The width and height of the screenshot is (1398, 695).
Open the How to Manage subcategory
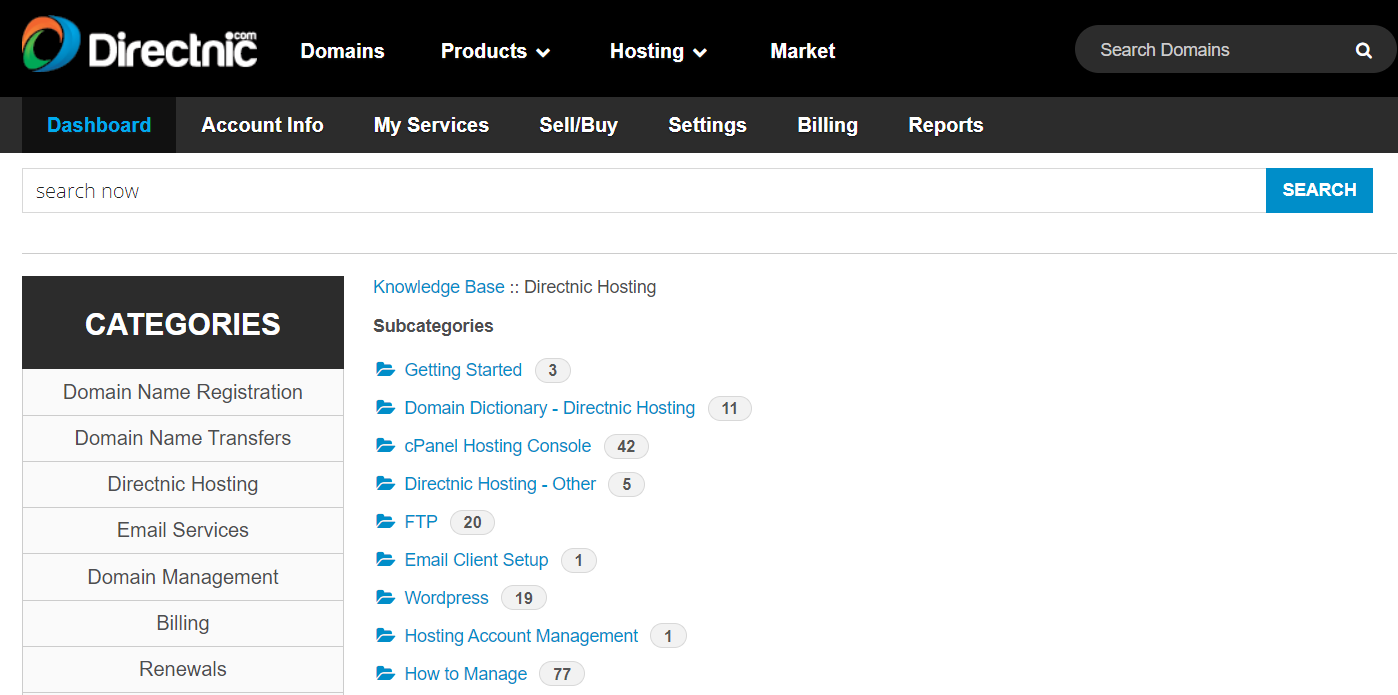pyautogui.click(x=466, y=674)
